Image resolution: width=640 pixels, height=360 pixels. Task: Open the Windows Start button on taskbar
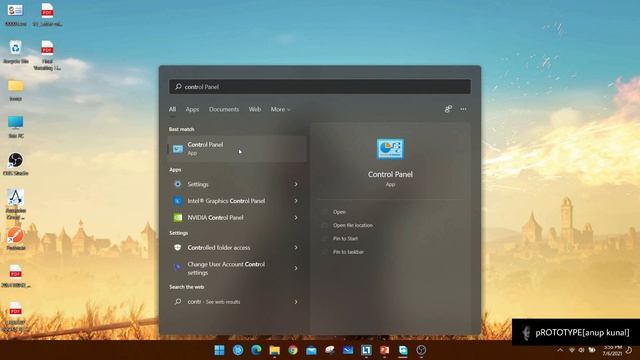(x=219, y=350)
